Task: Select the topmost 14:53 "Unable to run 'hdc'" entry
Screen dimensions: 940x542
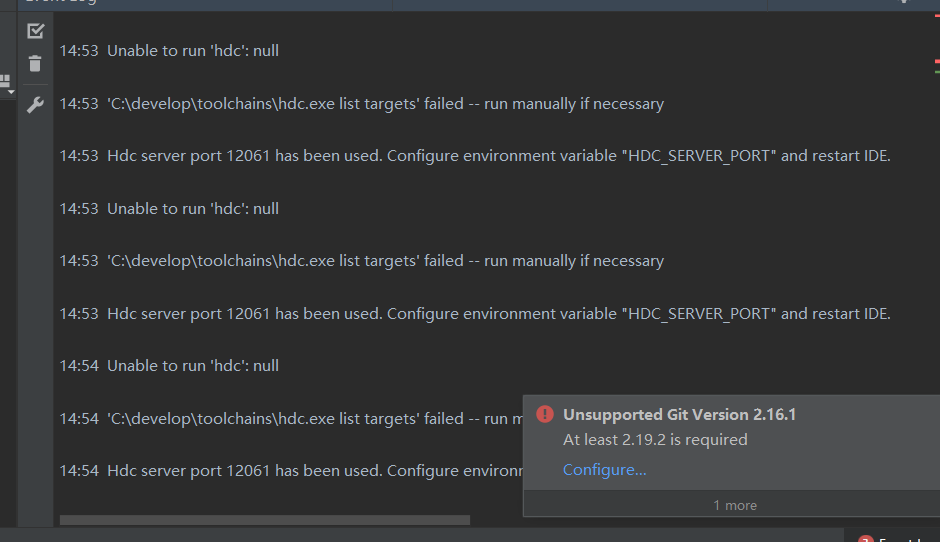Action: [x=192, y=51]
